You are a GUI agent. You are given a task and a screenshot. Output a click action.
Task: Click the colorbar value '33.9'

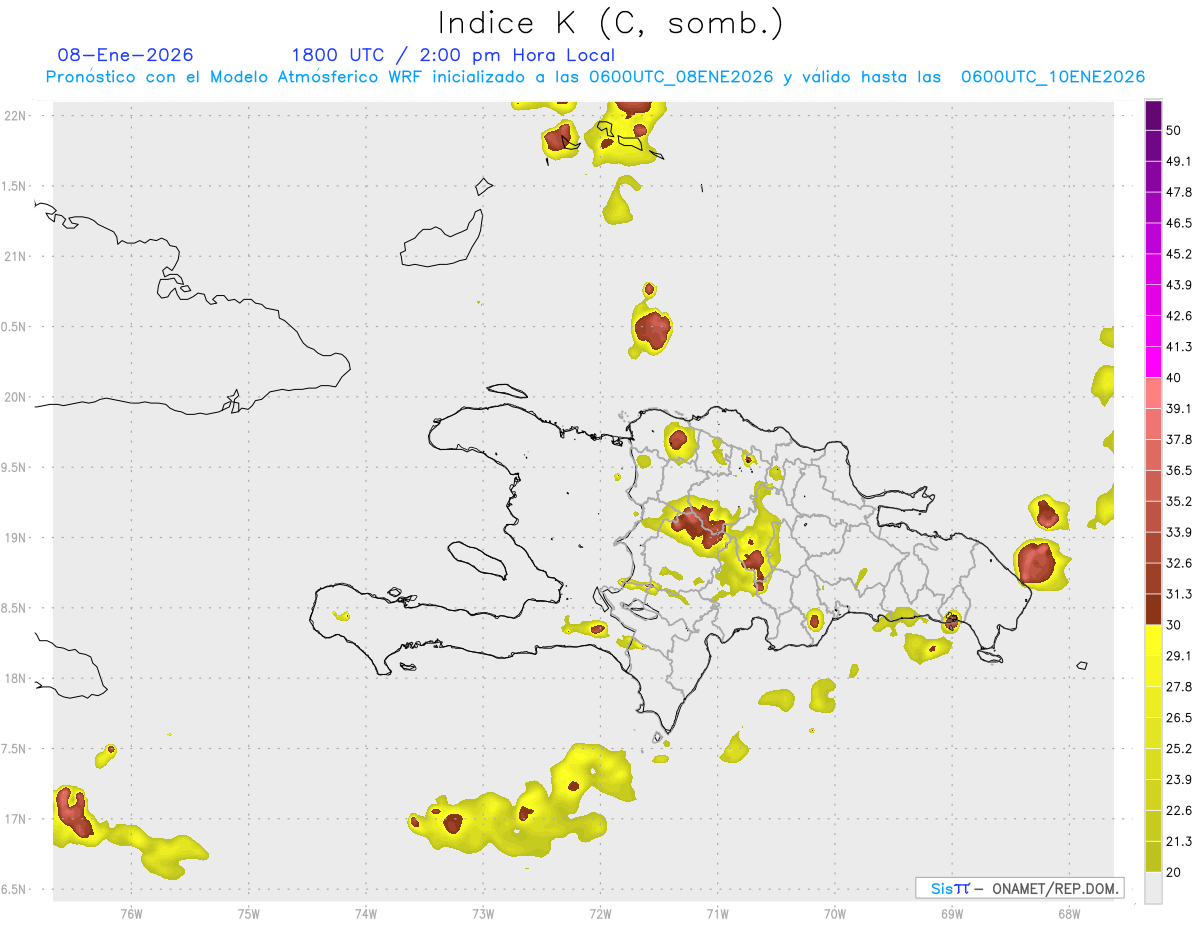tap(1179, 532)
